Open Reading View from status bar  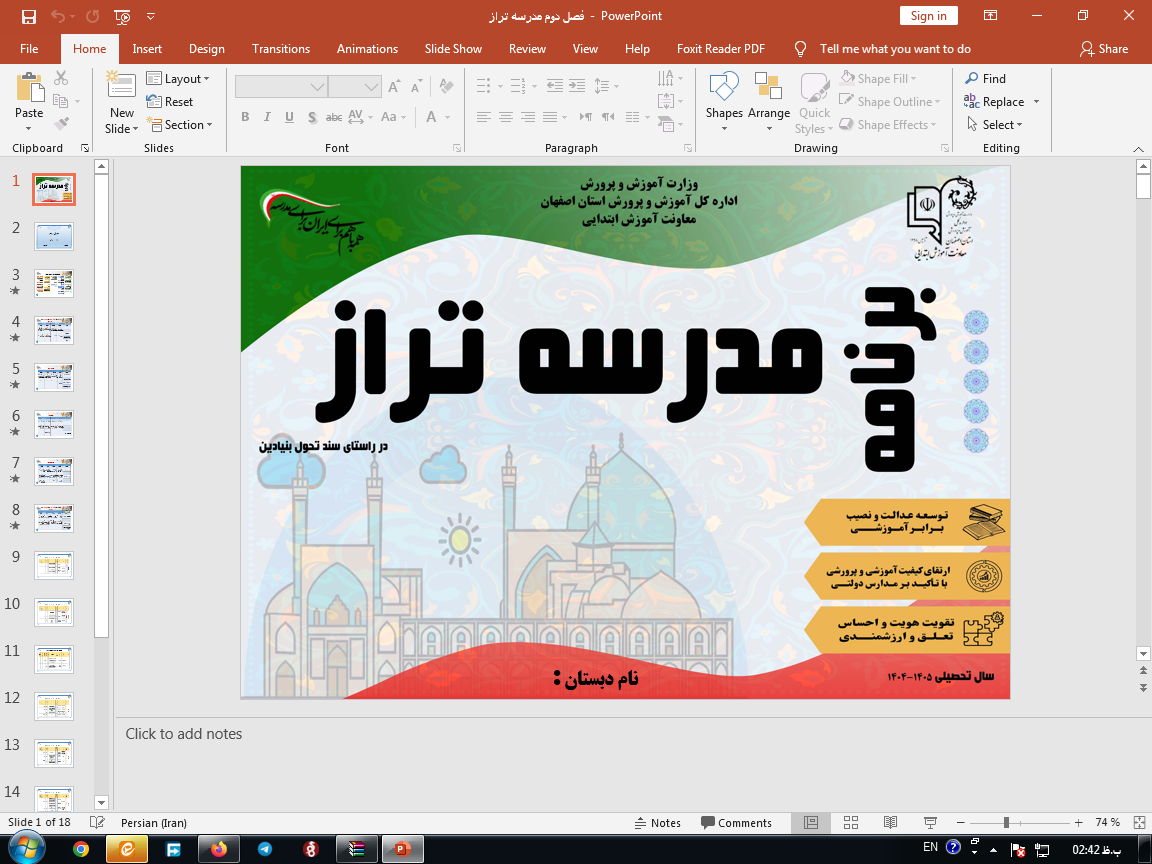point(889,823)
